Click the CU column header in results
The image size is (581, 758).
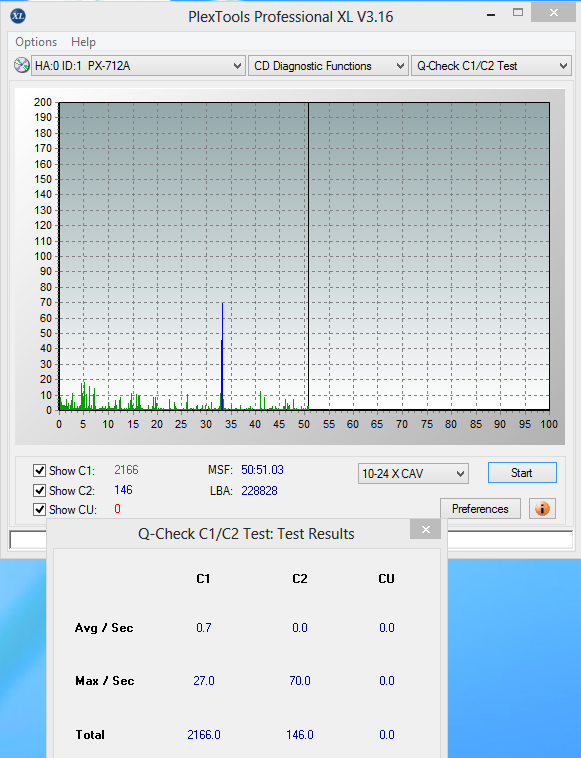pyautogui.click(x=386, y=579)
